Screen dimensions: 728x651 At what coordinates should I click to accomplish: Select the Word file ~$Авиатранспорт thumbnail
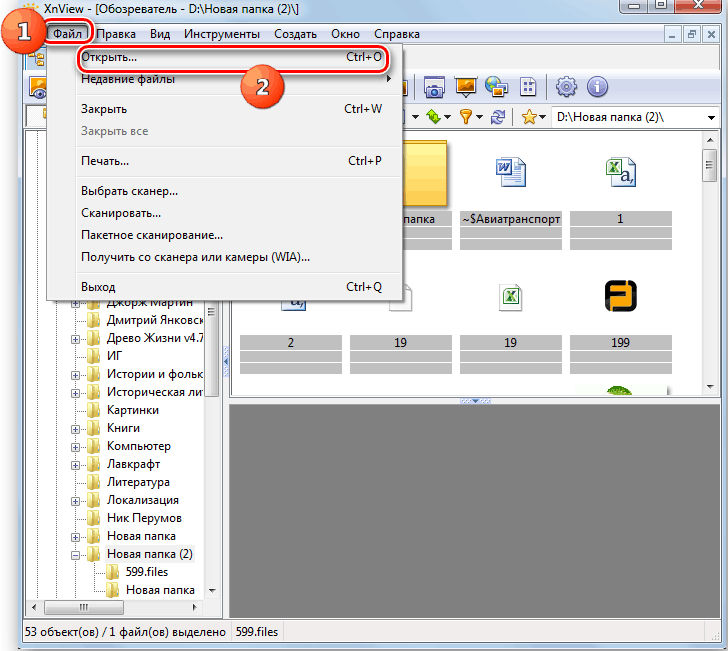point(511,173)
